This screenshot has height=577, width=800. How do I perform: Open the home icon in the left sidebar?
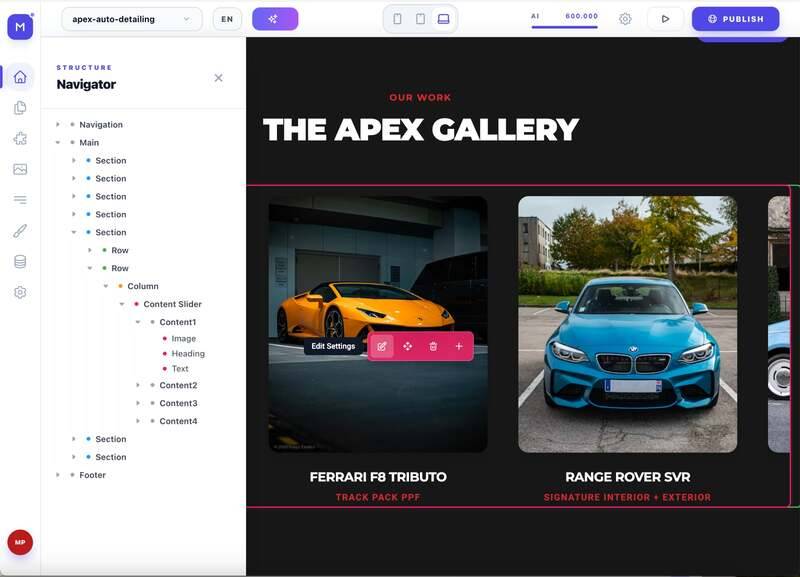coord(20,77)
